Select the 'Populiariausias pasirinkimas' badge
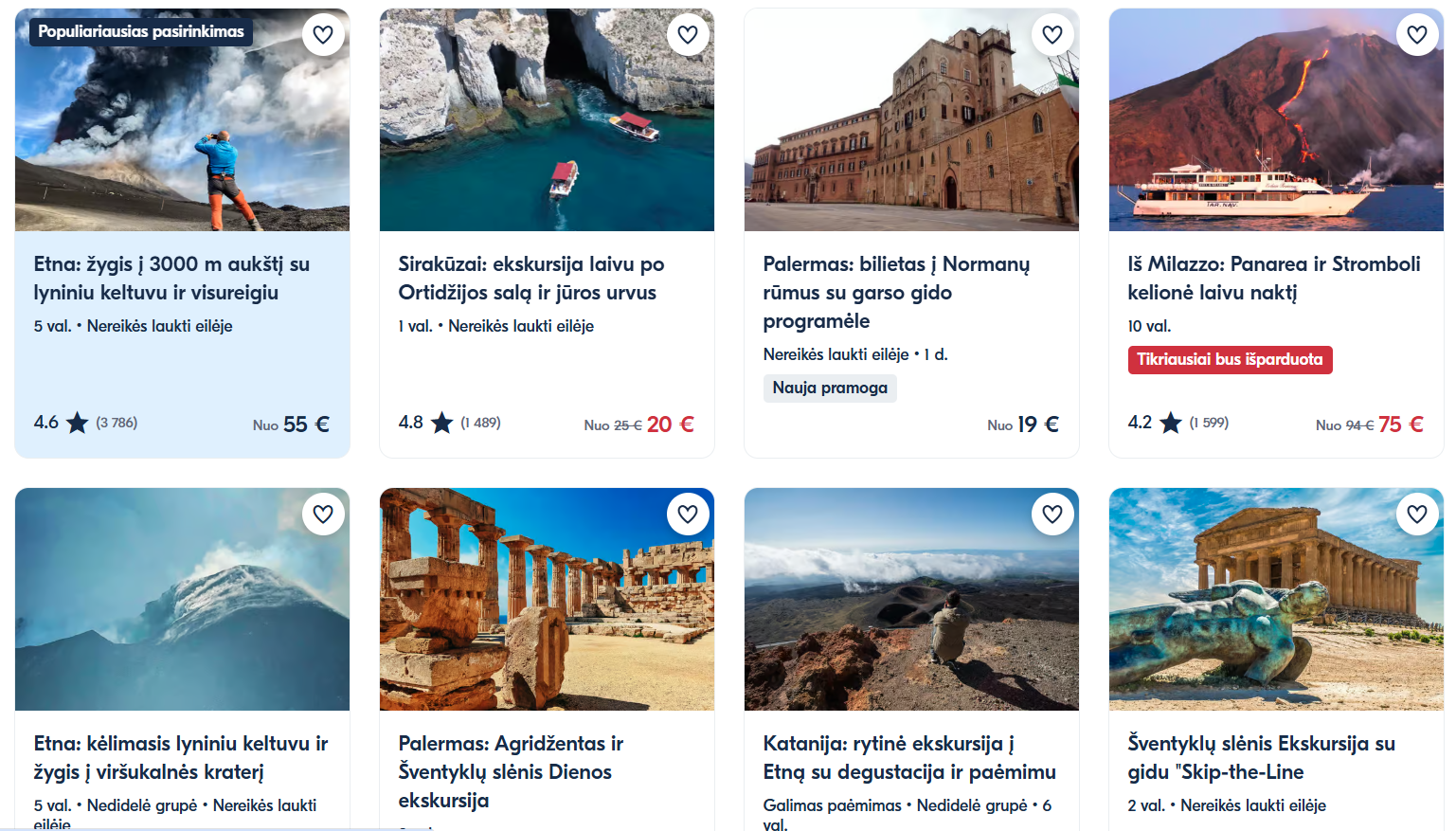This screenshot has height=831, width=1456. pos(141,32)
